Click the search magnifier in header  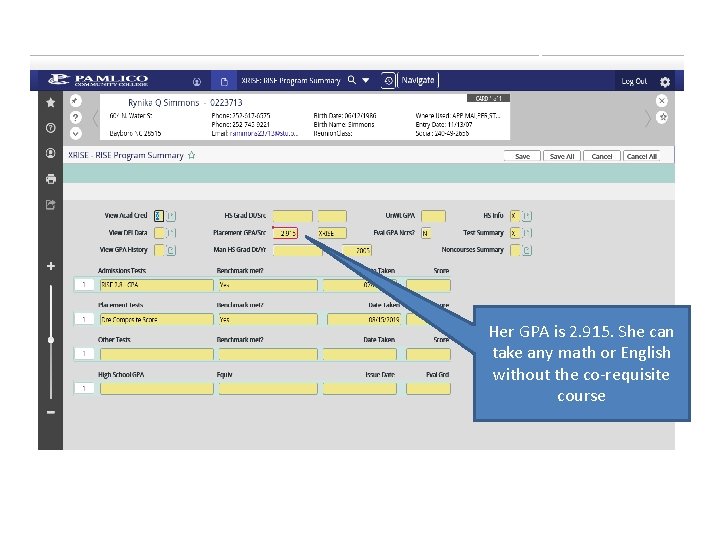click(352, 80)
